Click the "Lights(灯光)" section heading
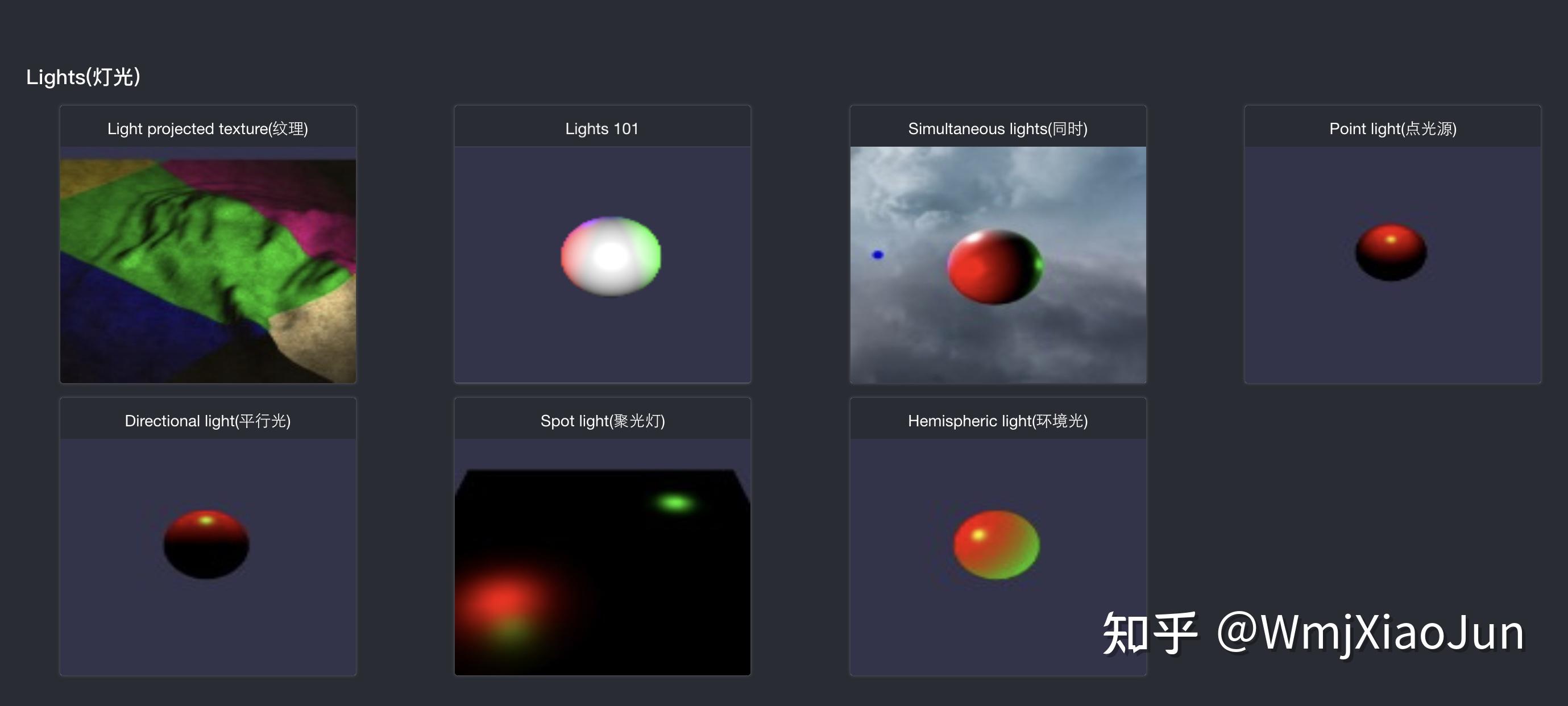 tap(84, 77)
